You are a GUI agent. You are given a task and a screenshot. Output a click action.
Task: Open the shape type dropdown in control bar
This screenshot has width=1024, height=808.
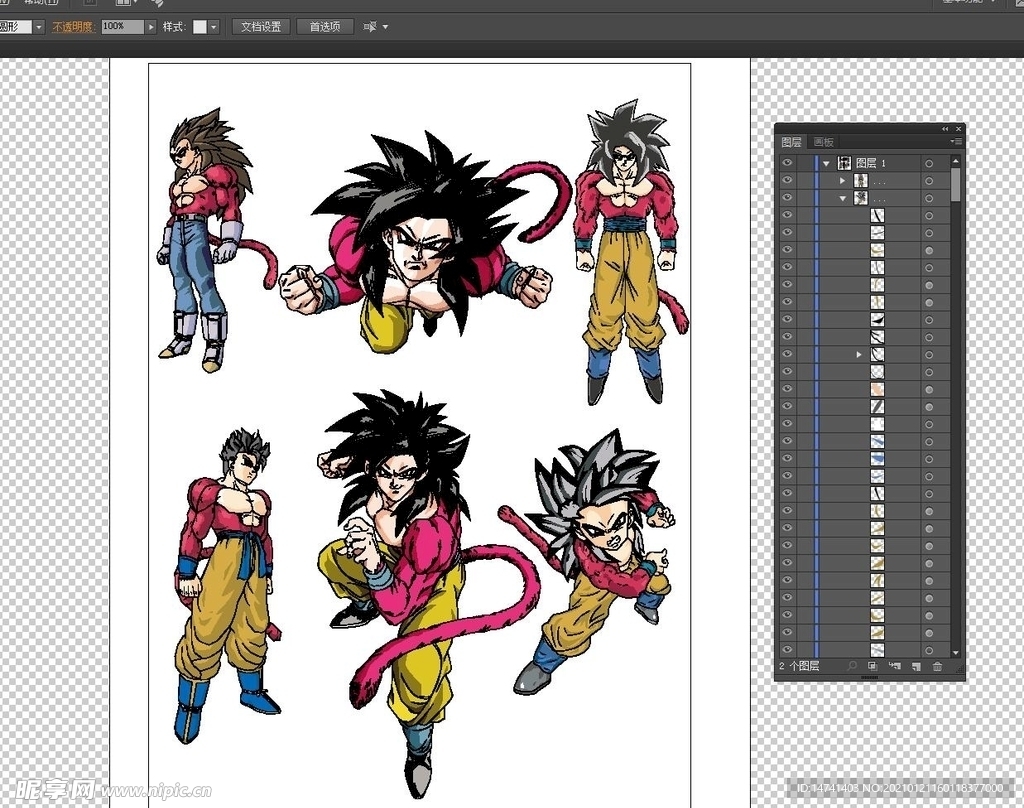(39, 27)
